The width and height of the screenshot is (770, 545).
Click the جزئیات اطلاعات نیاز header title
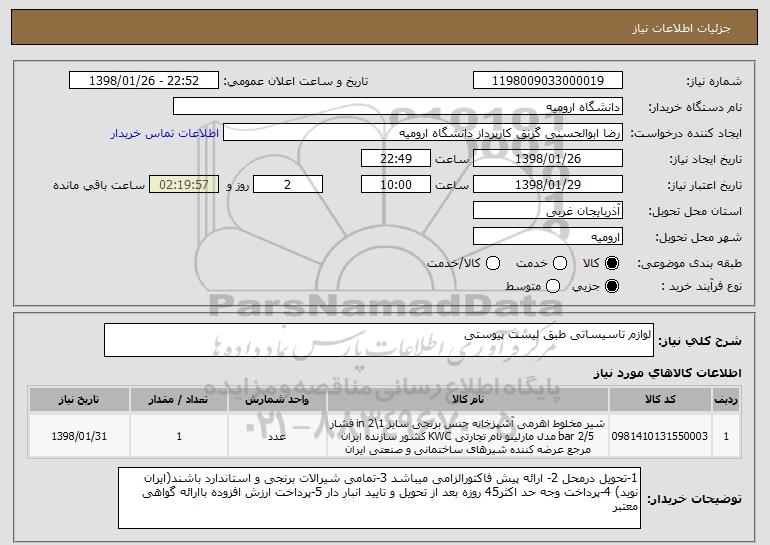[x=681, y=28]
